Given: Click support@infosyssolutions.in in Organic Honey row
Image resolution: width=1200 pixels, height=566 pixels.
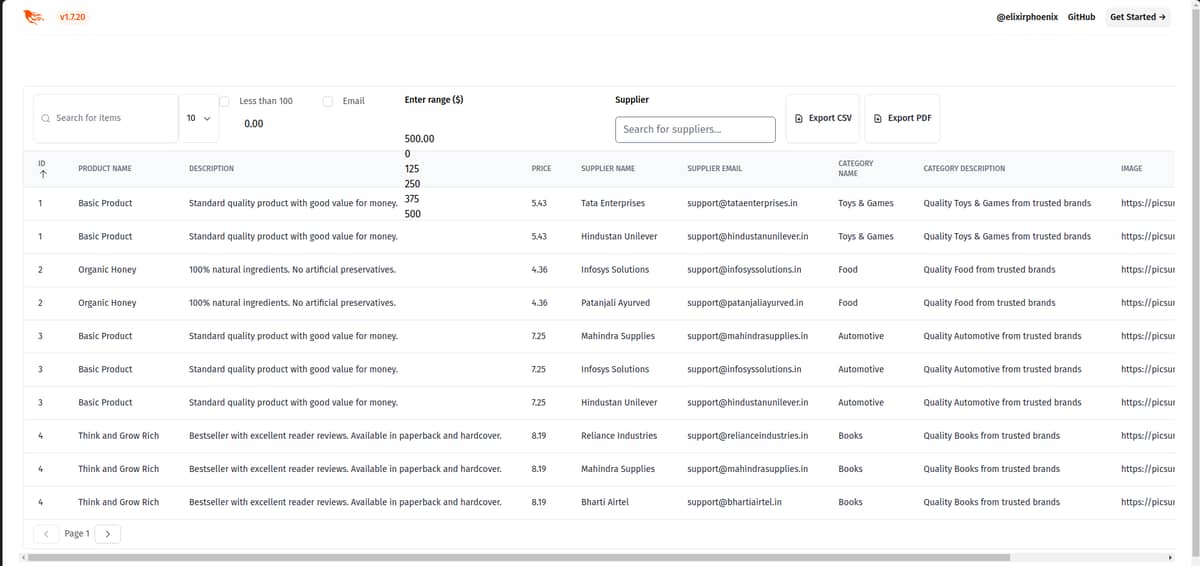Looking at the screenshot, I should pyautogui.click(x=744, y=270).
